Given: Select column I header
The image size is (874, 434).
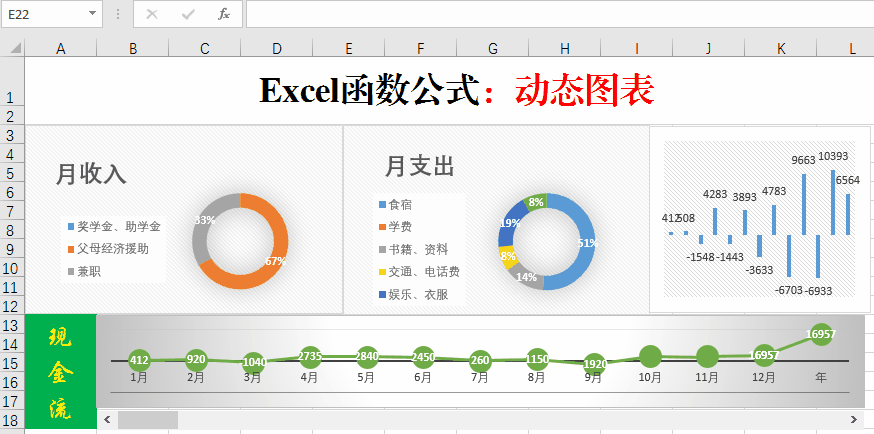Looking at the screenshot, I should [637, 49].
